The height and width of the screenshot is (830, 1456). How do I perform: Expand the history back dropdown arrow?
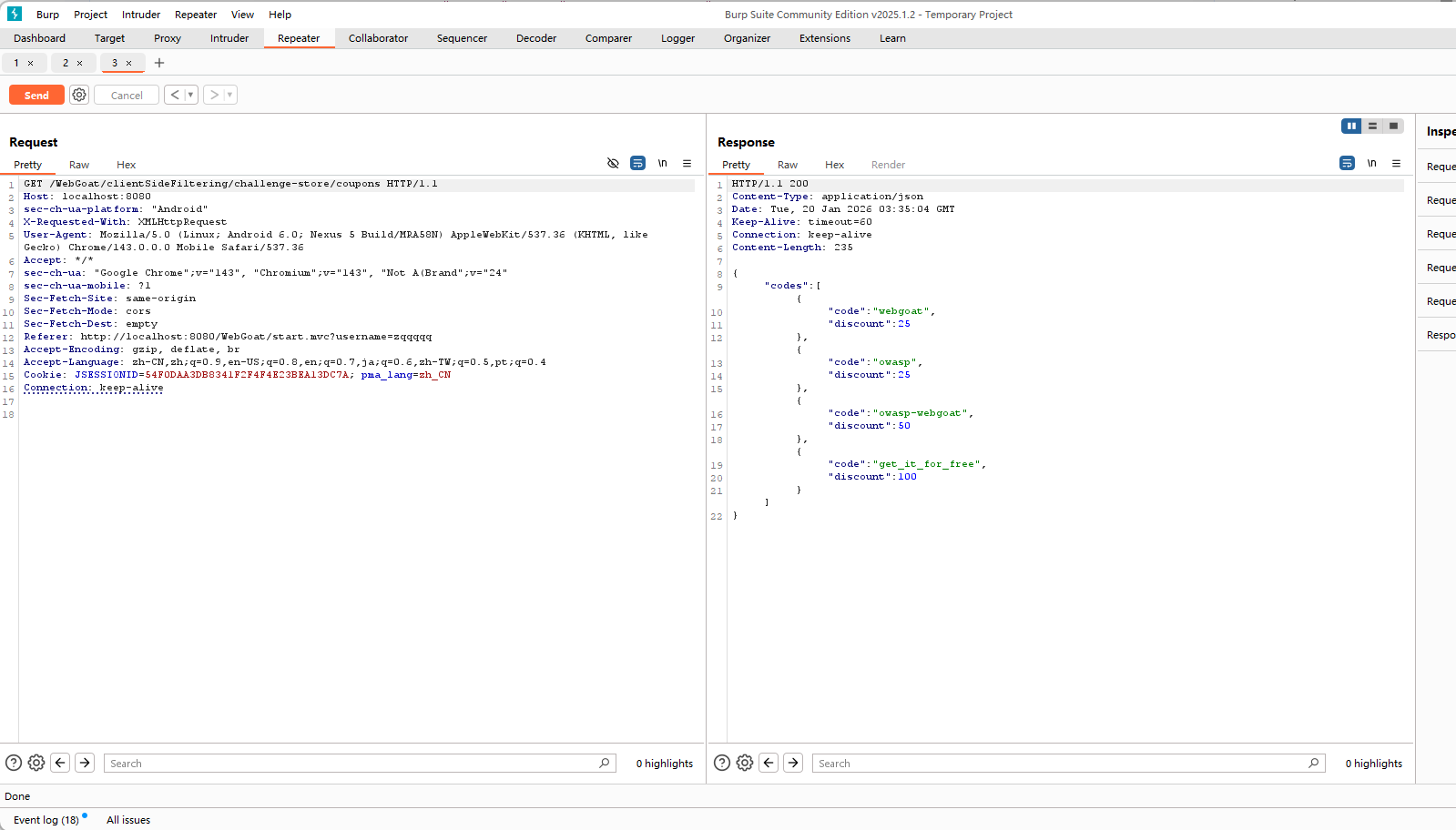coord(190,95)
